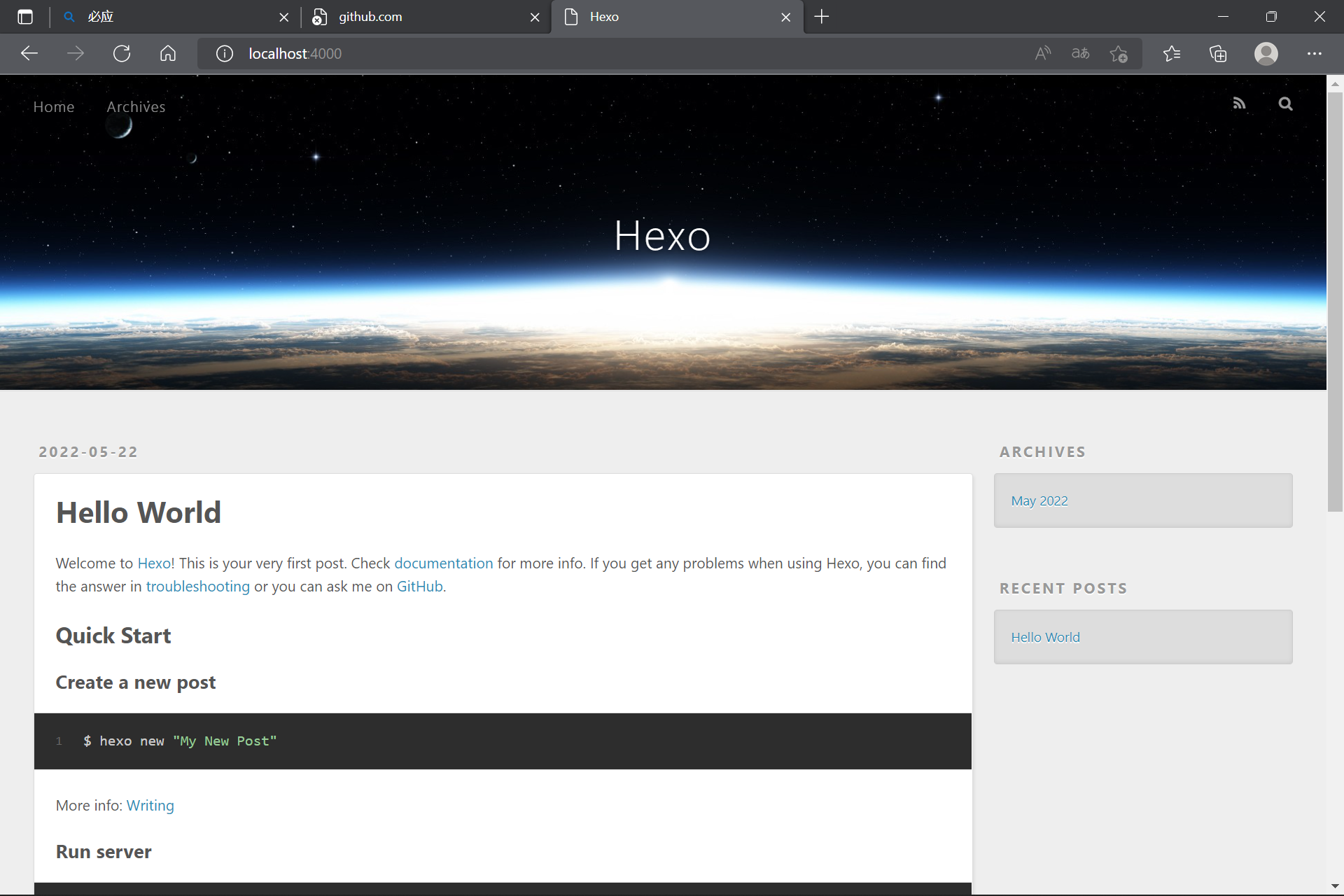Click the user profile avatar

pos(1266,54)
